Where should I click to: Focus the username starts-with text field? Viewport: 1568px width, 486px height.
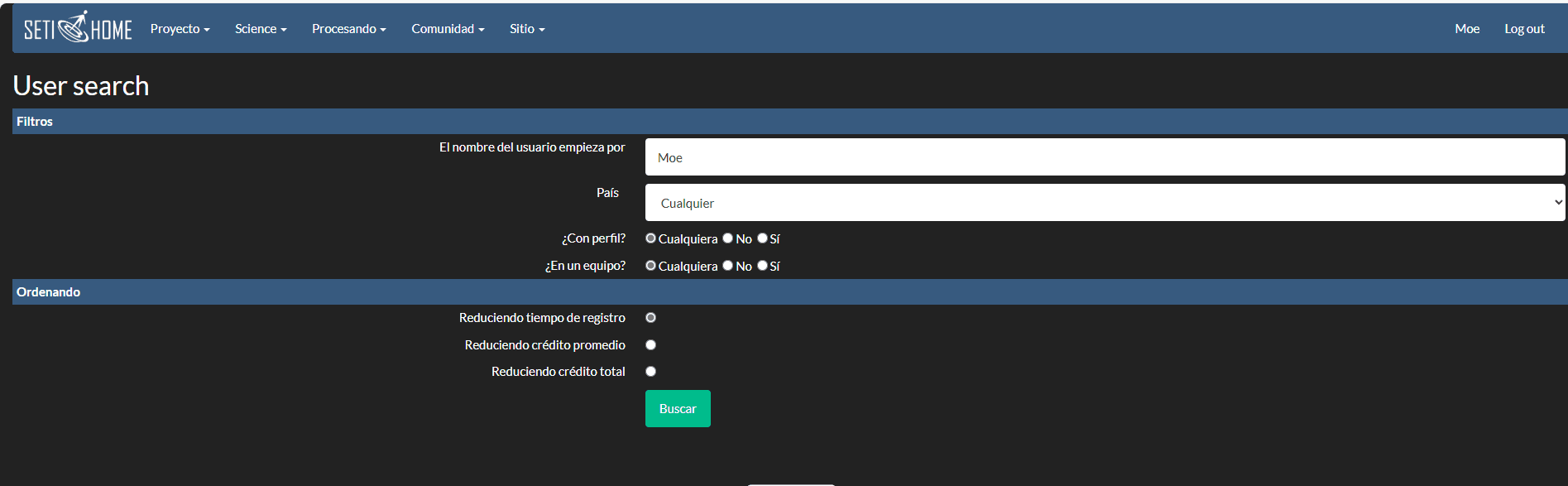click(1105, 157)
